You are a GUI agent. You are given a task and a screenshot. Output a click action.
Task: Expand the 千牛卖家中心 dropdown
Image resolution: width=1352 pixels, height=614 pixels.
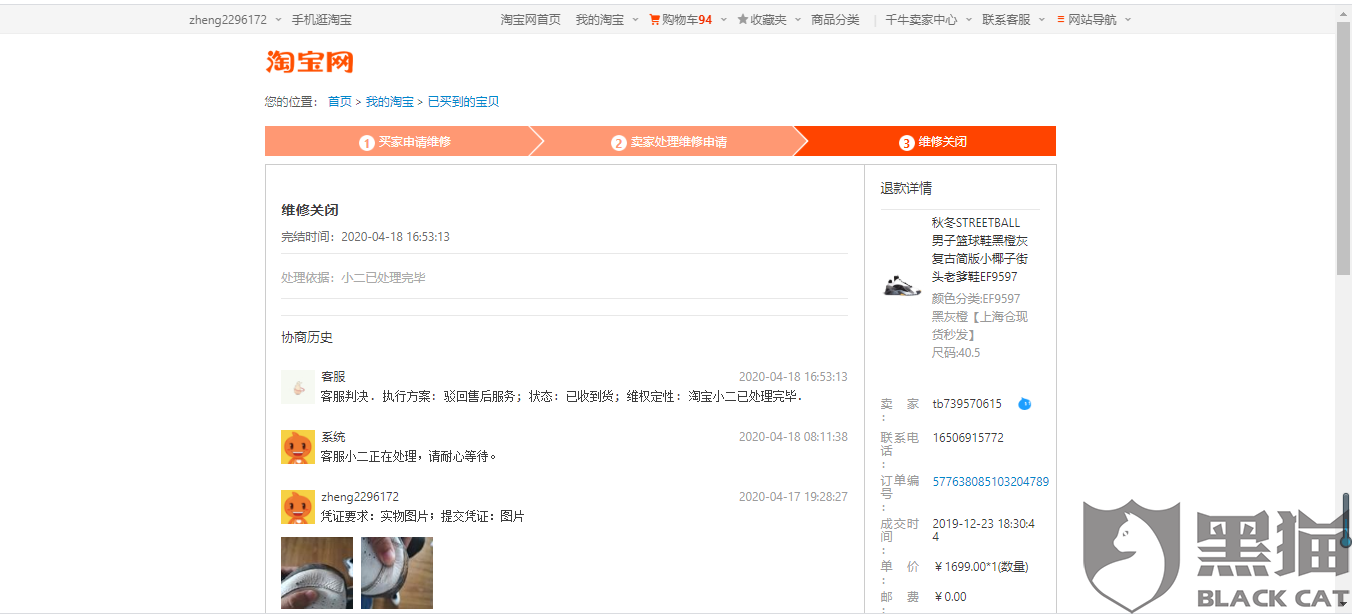(x=969, y=19)
